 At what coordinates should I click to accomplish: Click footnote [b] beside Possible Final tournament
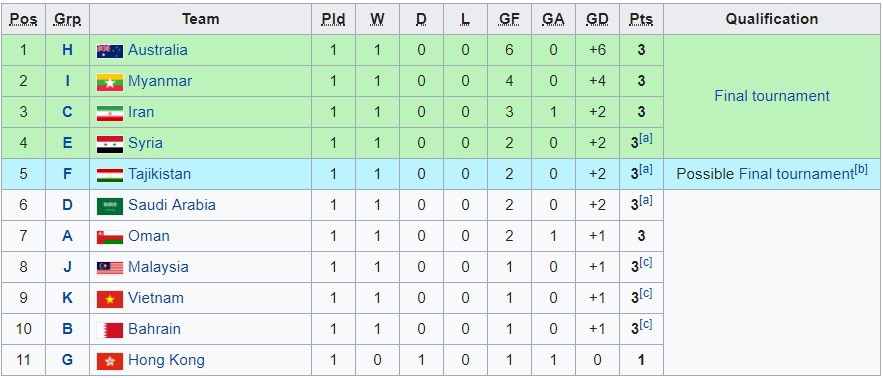point(860,170)
